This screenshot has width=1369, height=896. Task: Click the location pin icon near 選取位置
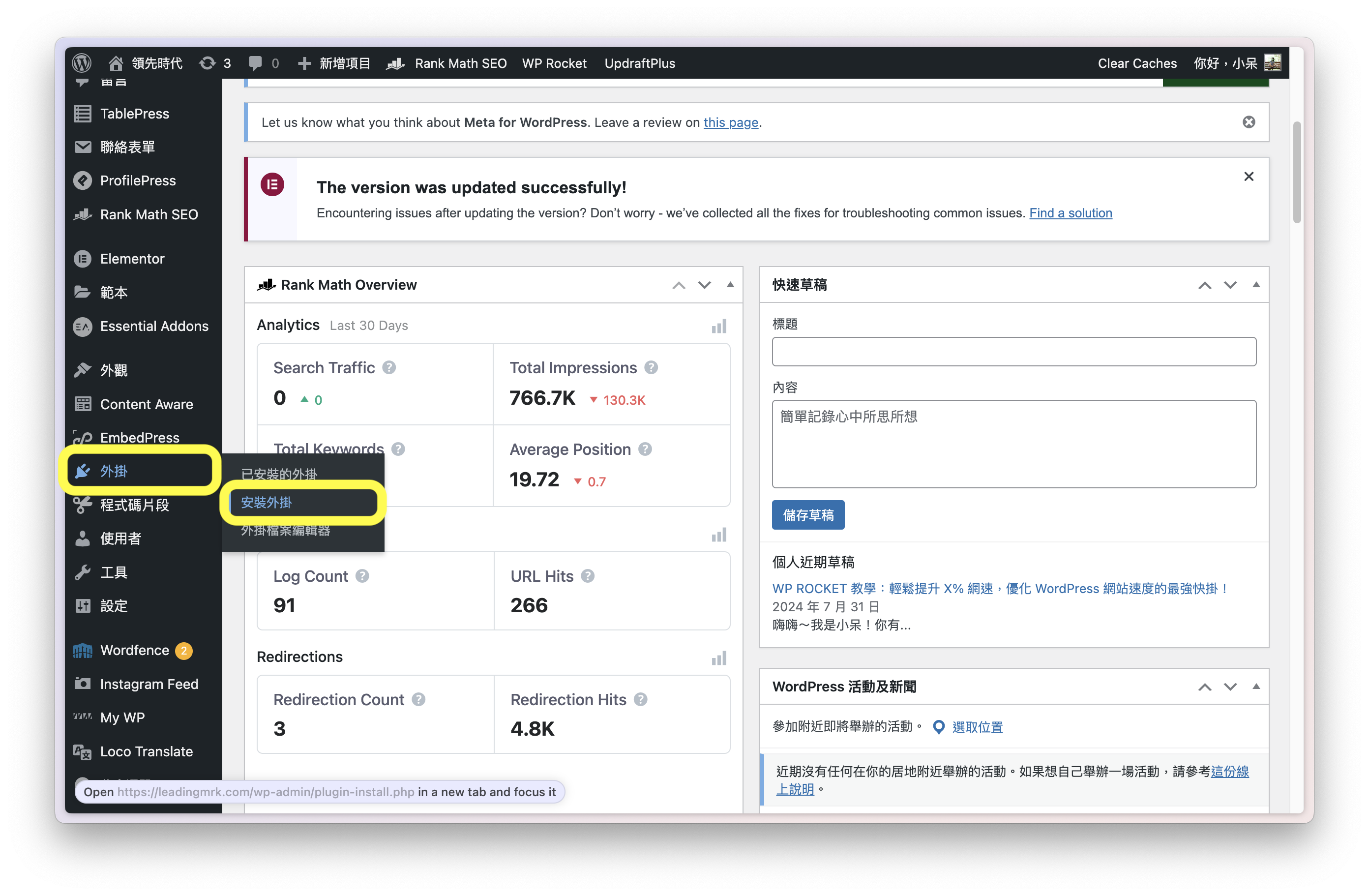(x=938, y=727)
